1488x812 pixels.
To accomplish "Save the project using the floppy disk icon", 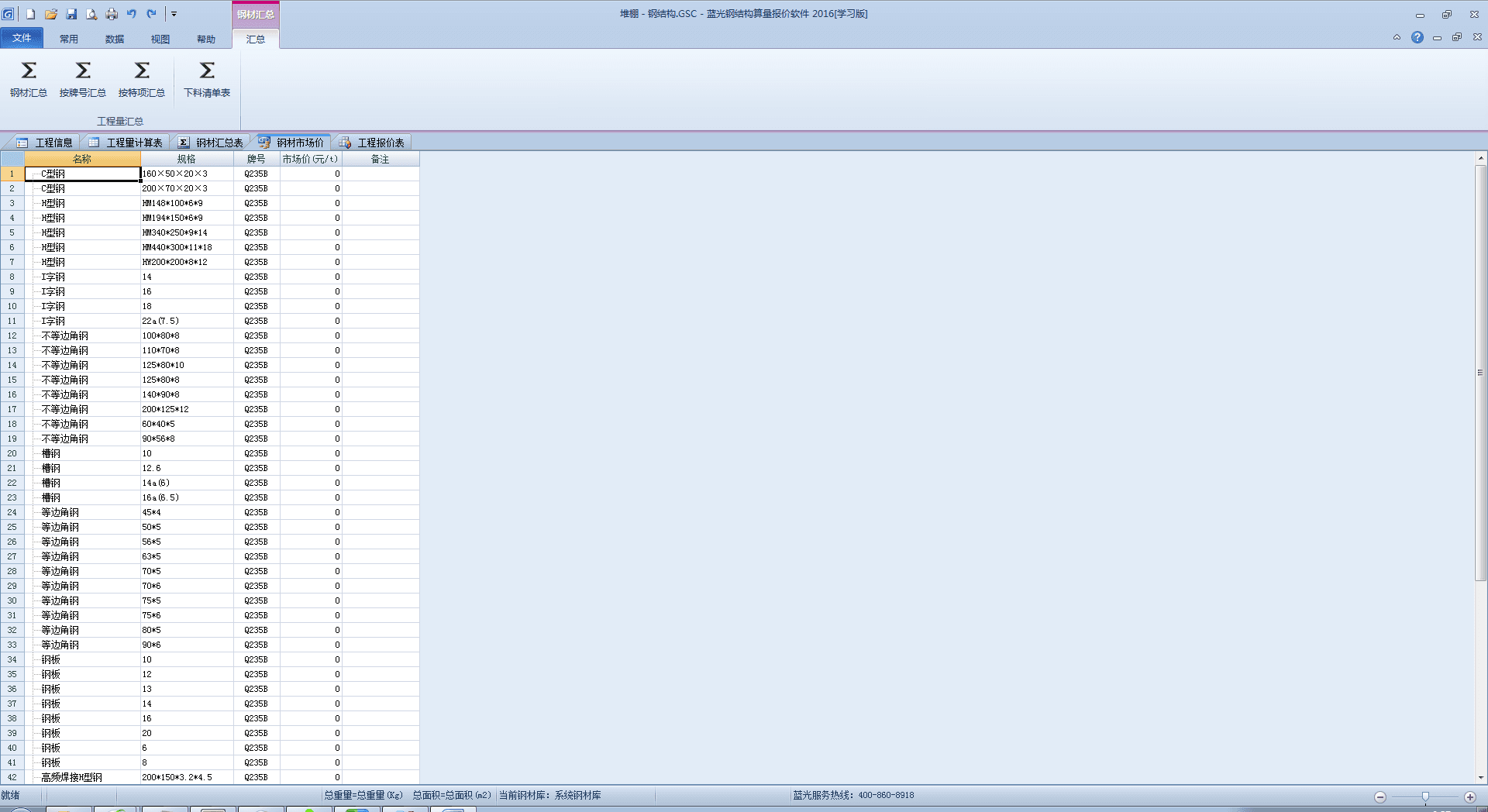I will click(x=71, y=14).
